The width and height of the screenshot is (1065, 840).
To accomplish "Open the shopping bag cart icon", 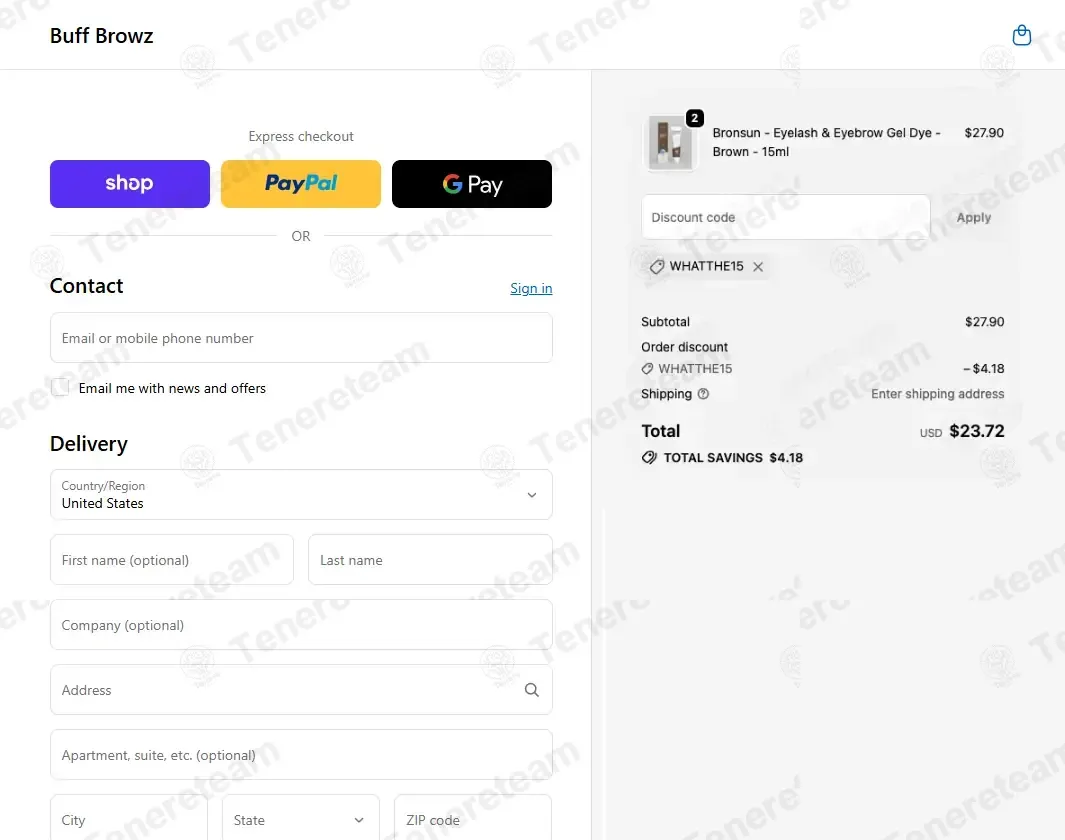I will click(1021, 36).
